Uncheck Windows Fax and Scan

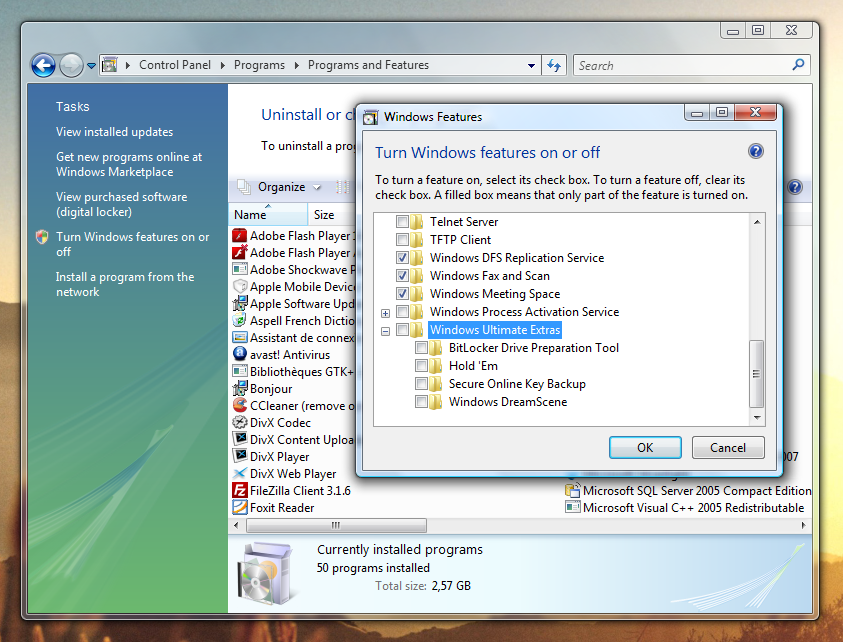(402, 276)
